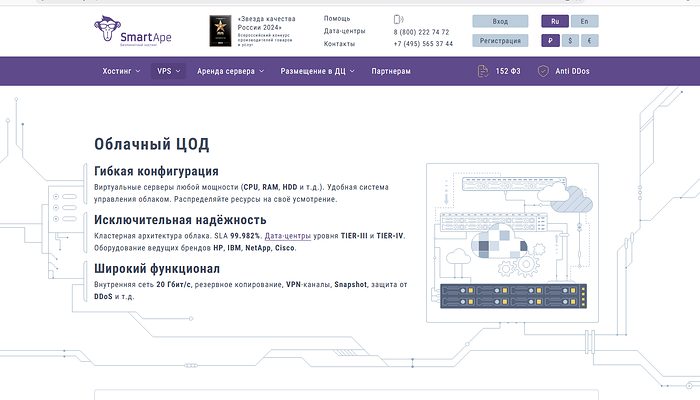Viewport: 700px width, 400px height.
Task: Open the Звезда качества award badge image
Action: click(221, 31)
